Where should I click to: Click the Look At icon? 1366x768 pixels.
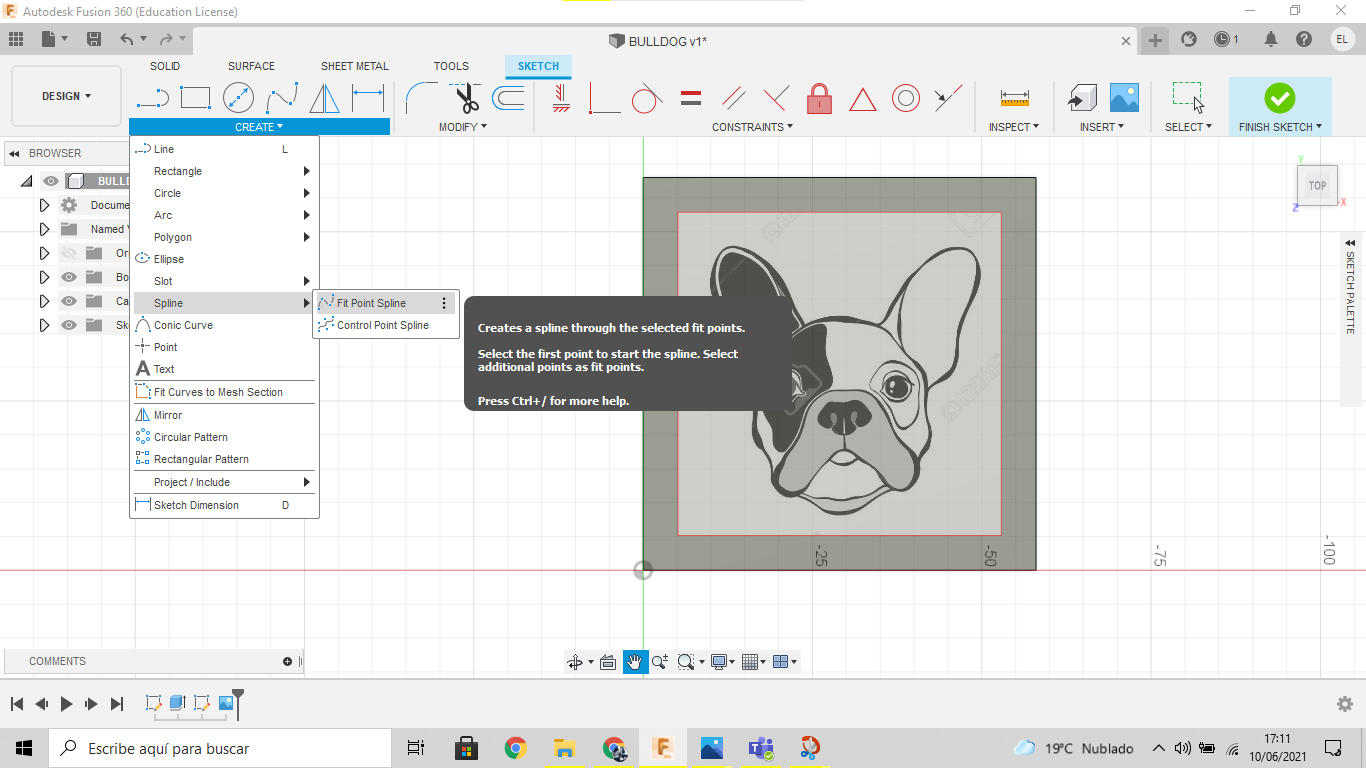click(607, 662)
